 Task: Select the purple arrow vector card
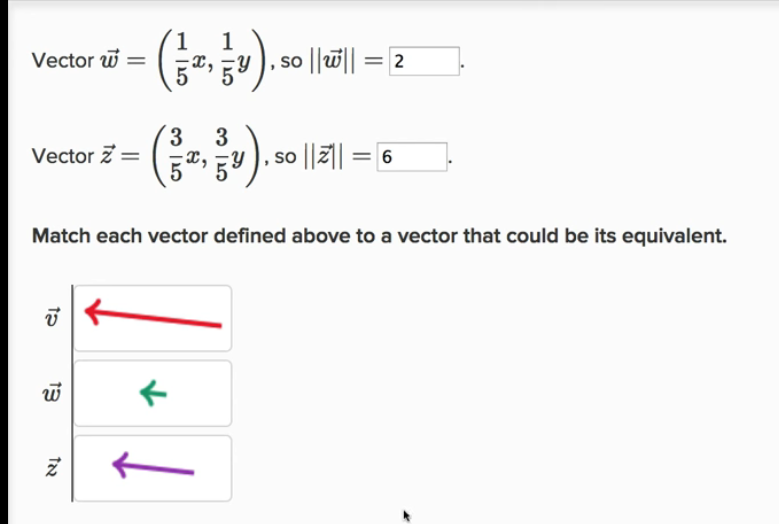[x=152, y=468]
